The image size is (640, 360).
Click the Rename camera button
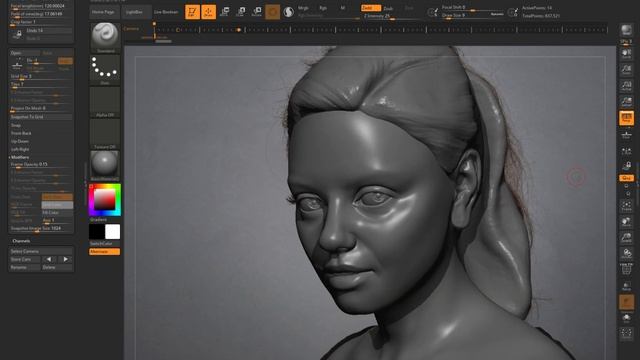pyautogui.click(x=25, y=267)
